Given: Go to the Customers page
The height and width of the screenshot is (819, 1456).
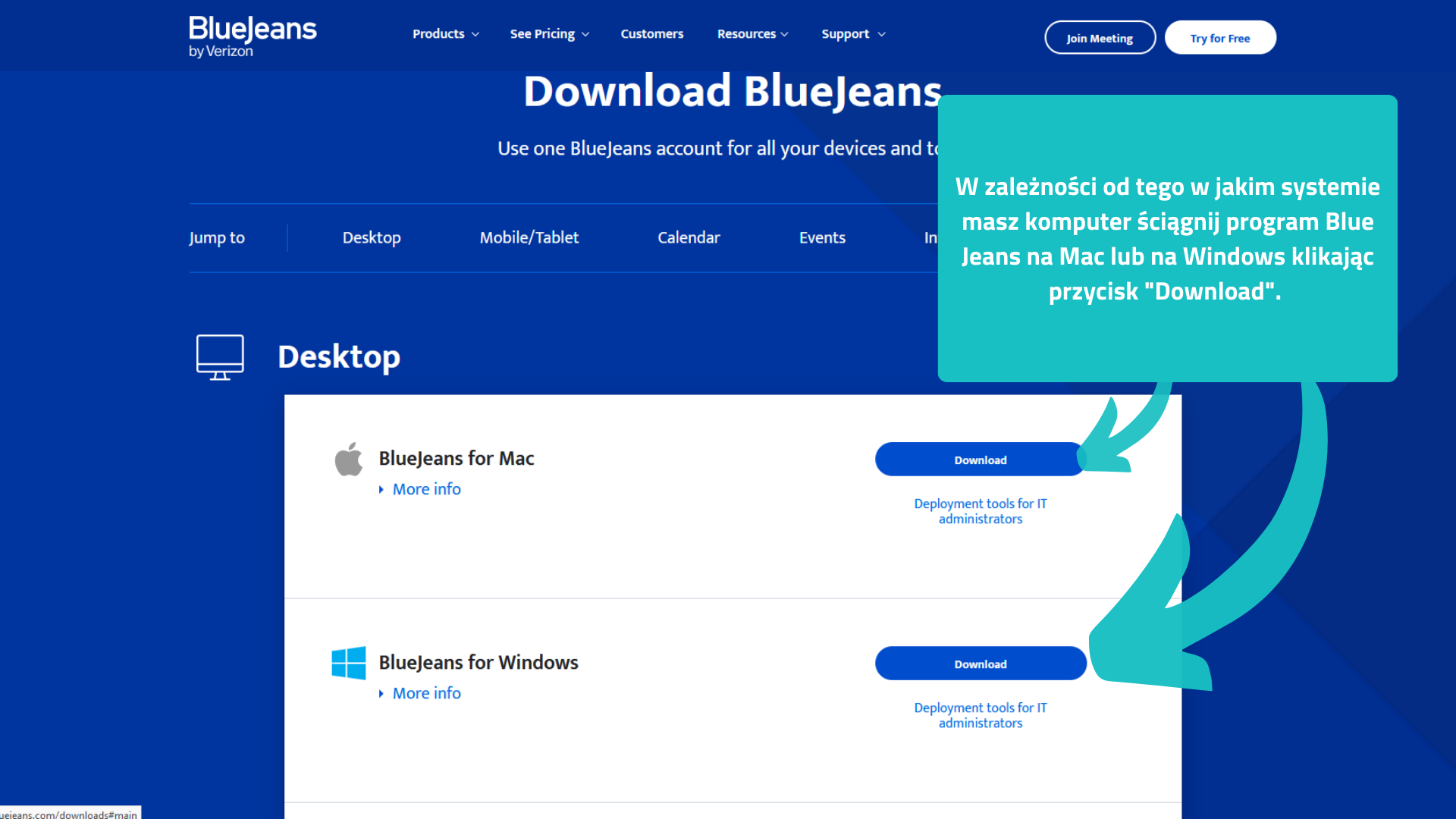Looking at the screenshot, I should coord(652,34).
